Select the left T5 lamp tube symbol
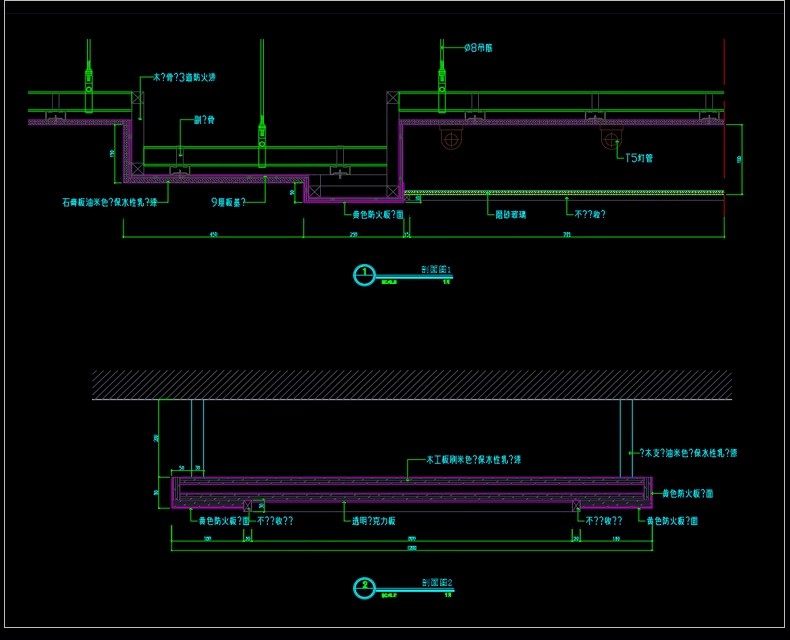790x640 pixels. pos(452,139)
